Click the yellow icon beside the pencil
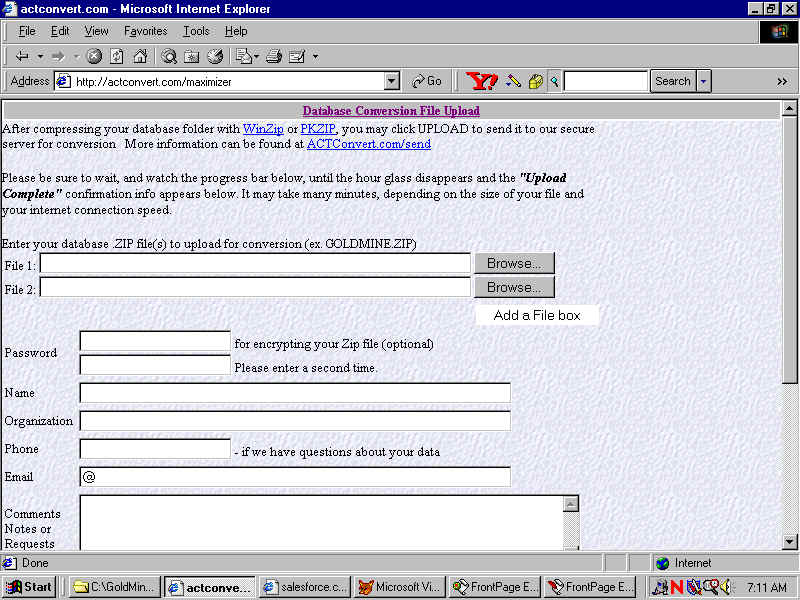 click(536, 81)
